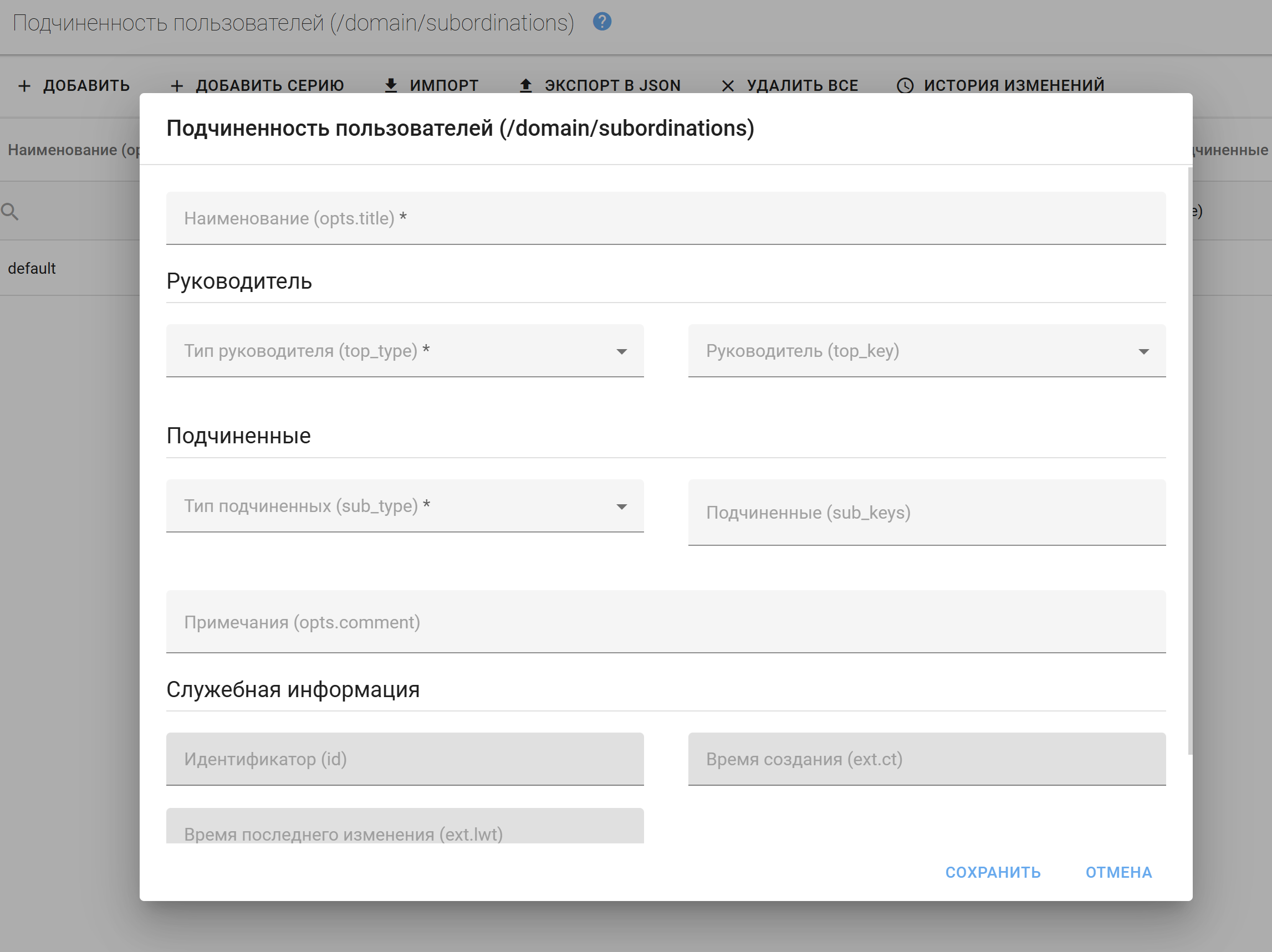Screen dimensions: 1272x952
Task: Click into the Подчиненные (sub_keys) field
Action: point(926,512)
